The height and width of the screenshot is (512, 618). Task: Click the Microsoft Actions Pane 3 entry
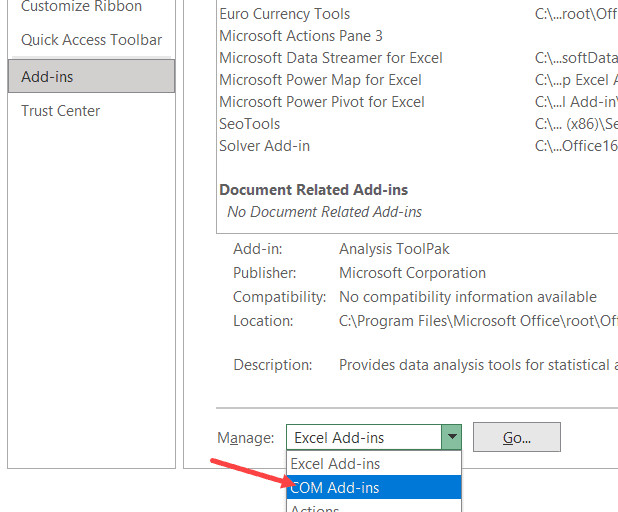pyautogui.click(x=300, y=36)
